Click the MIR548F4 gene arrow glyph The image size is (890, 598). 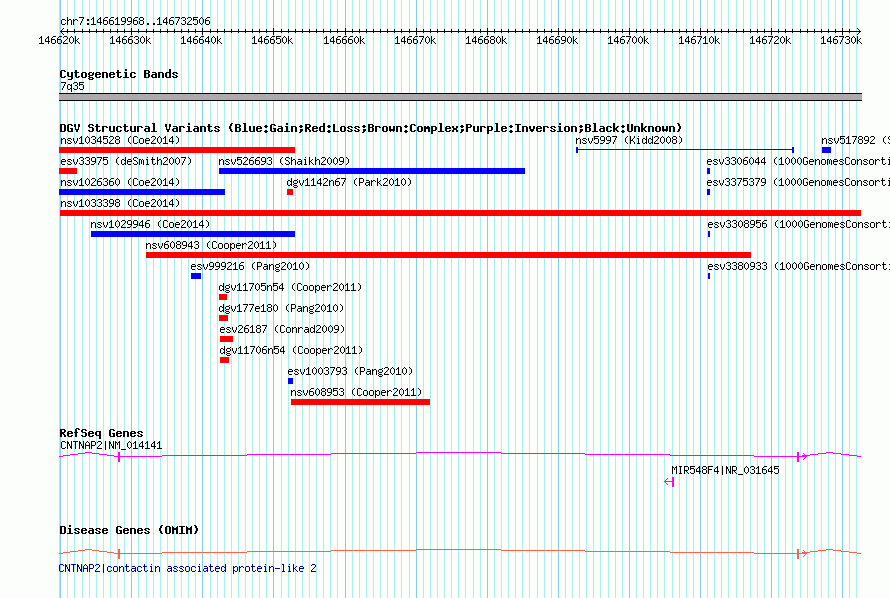point(669,482)
